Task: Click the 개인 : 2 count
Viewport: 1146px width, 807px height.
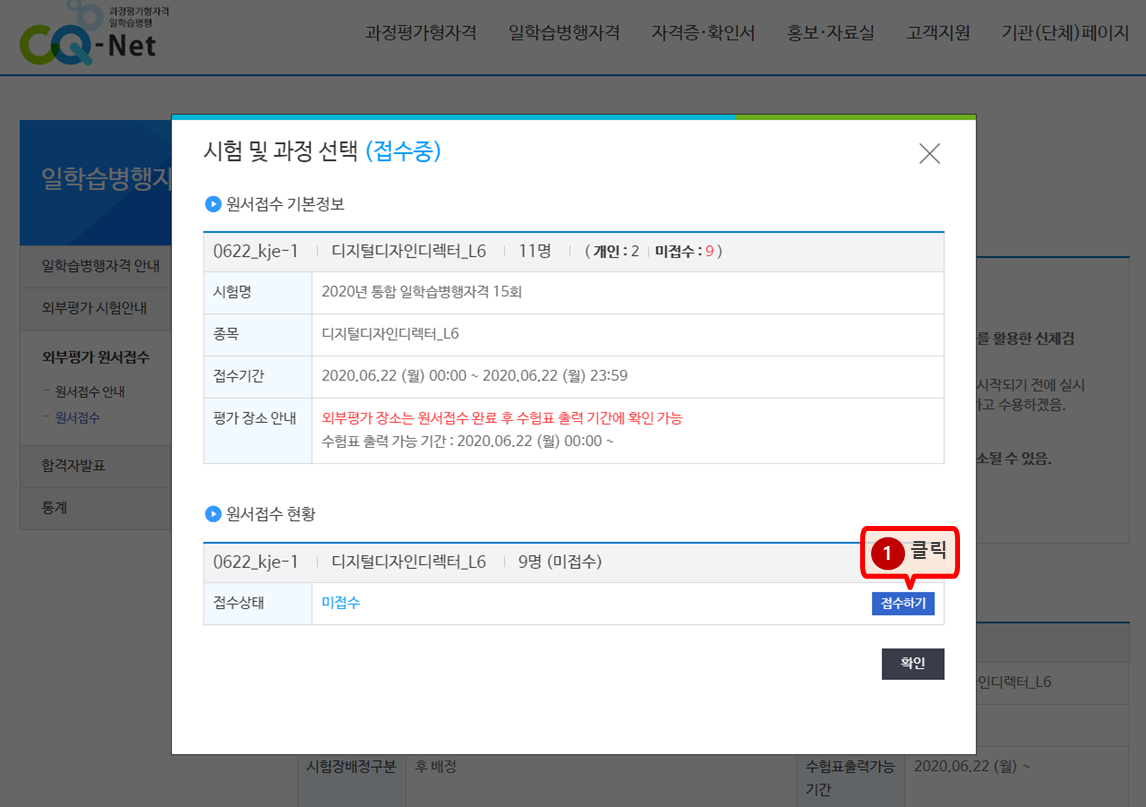Action: pyautogui.click(x=616, y=251)
